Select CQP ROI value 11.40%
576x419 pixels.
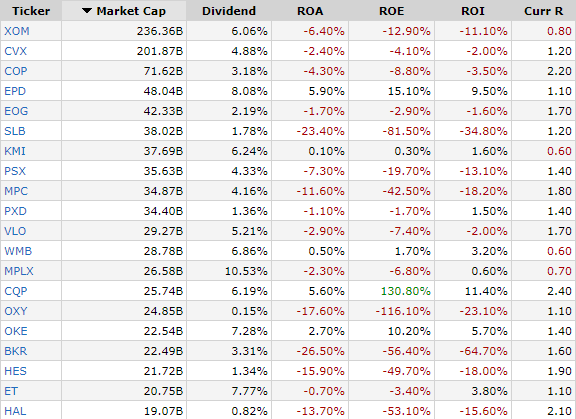tap(486, 291)
